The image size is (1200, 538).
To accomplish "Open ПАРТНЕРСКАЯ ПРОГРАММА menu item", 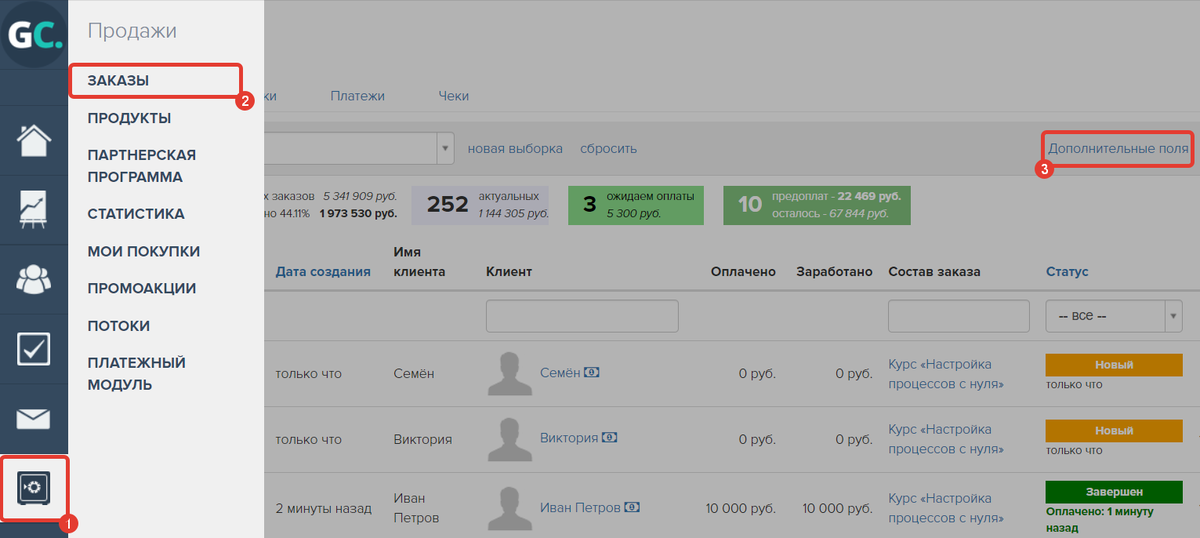I will click(141, 166).
